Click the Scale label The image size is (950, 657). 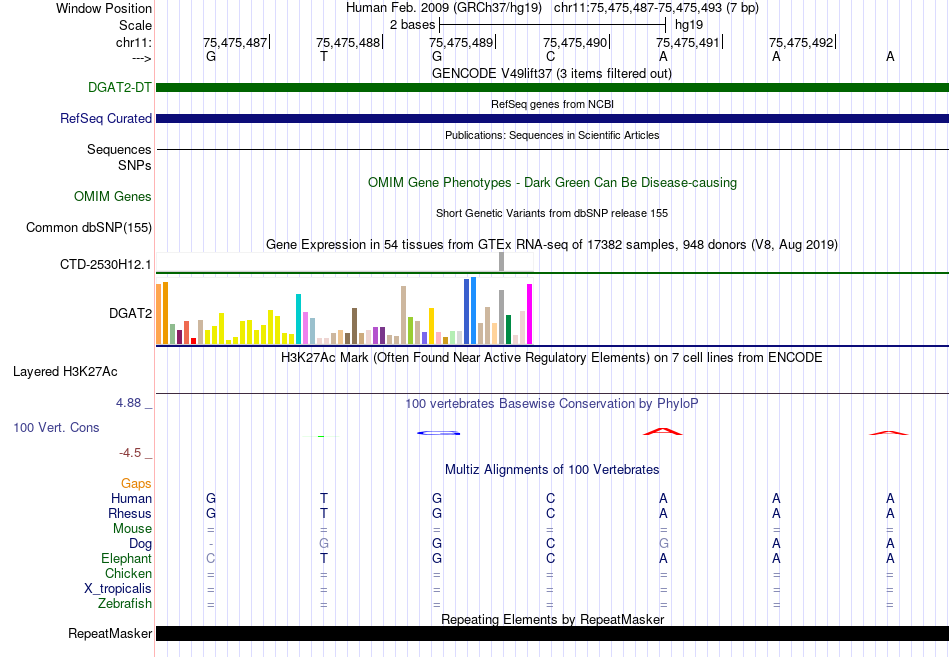135,25
